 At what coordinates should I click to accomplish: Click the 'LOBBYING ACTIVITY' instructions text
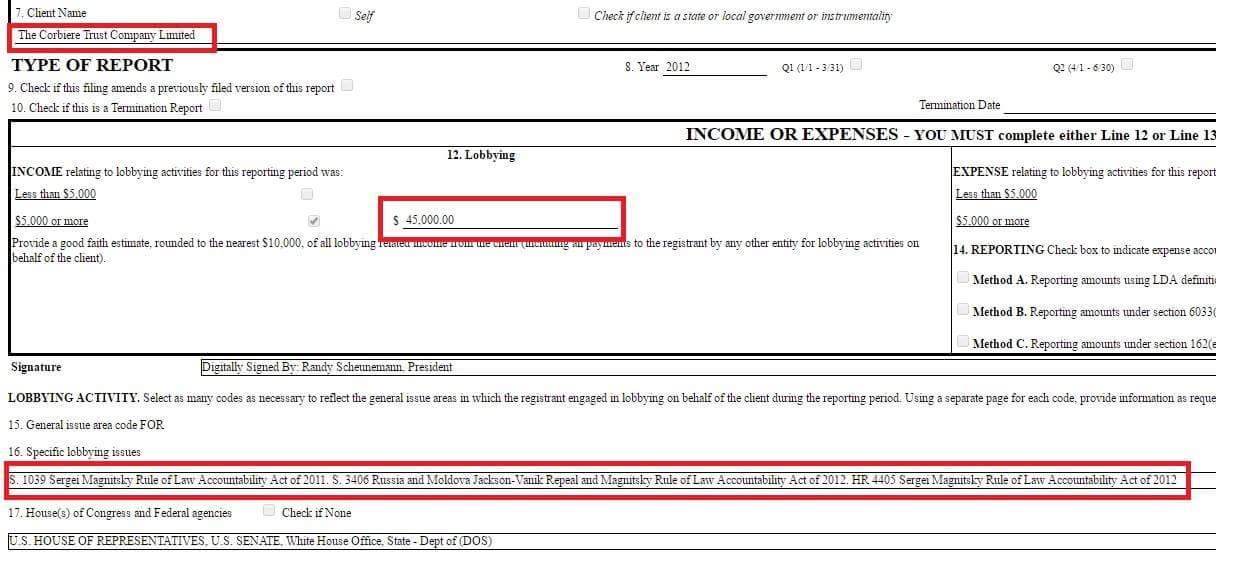coord(612,398)
